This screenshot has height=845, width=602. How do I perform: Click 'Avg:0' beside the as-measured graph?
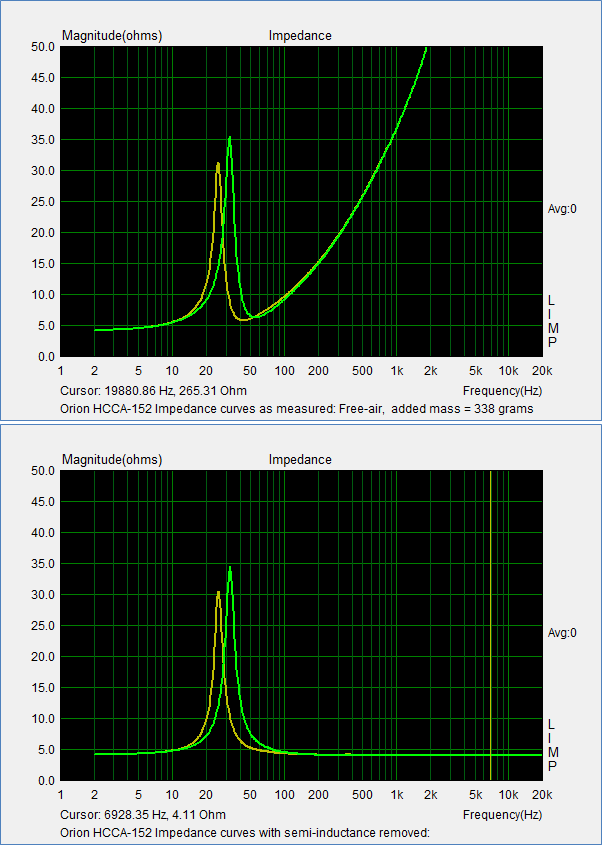562,209
